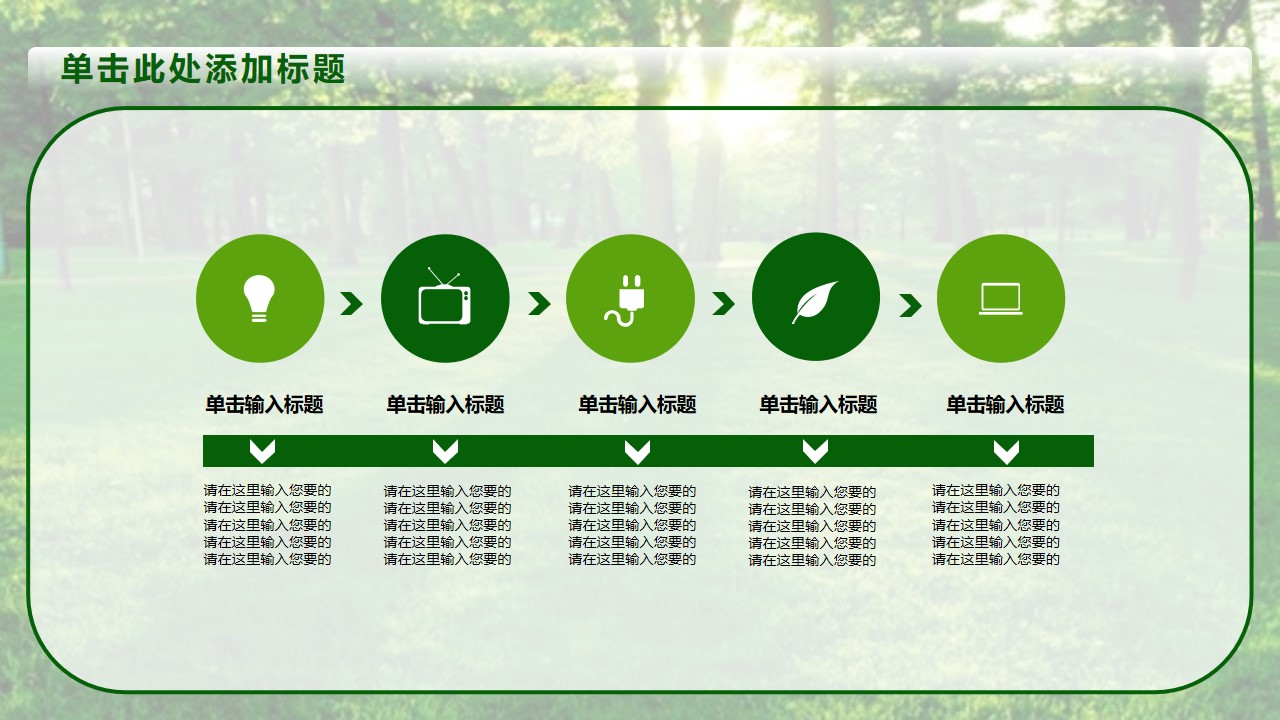
Task: Select slide title 单击此处添加标题
Action: click(x=203, y=69)
